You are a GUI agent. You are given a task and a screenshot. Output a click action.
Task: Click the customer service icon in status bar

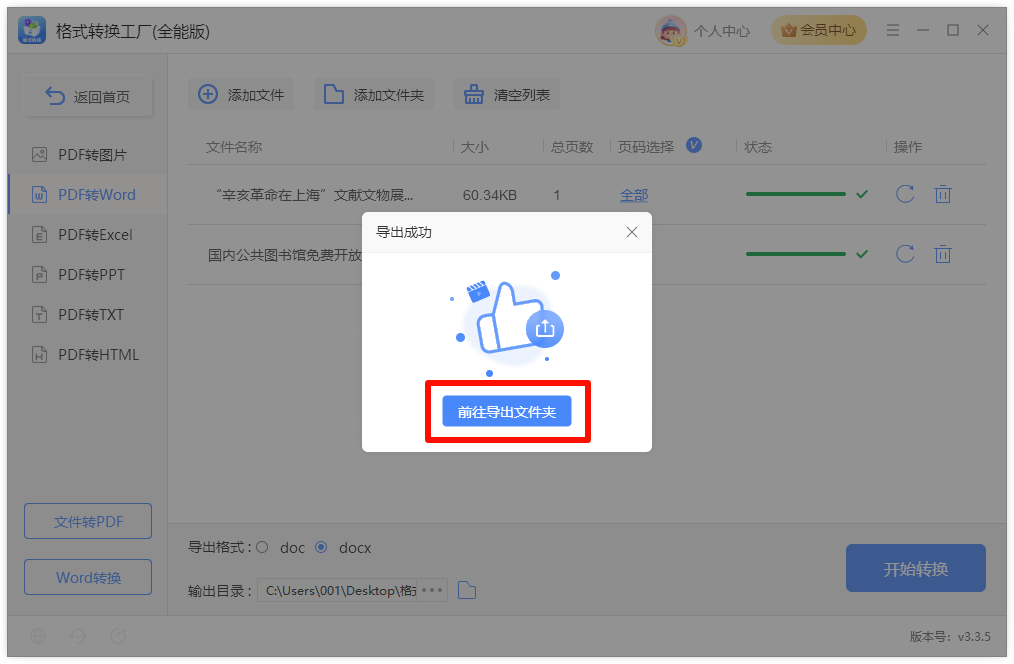pos(78,636)
